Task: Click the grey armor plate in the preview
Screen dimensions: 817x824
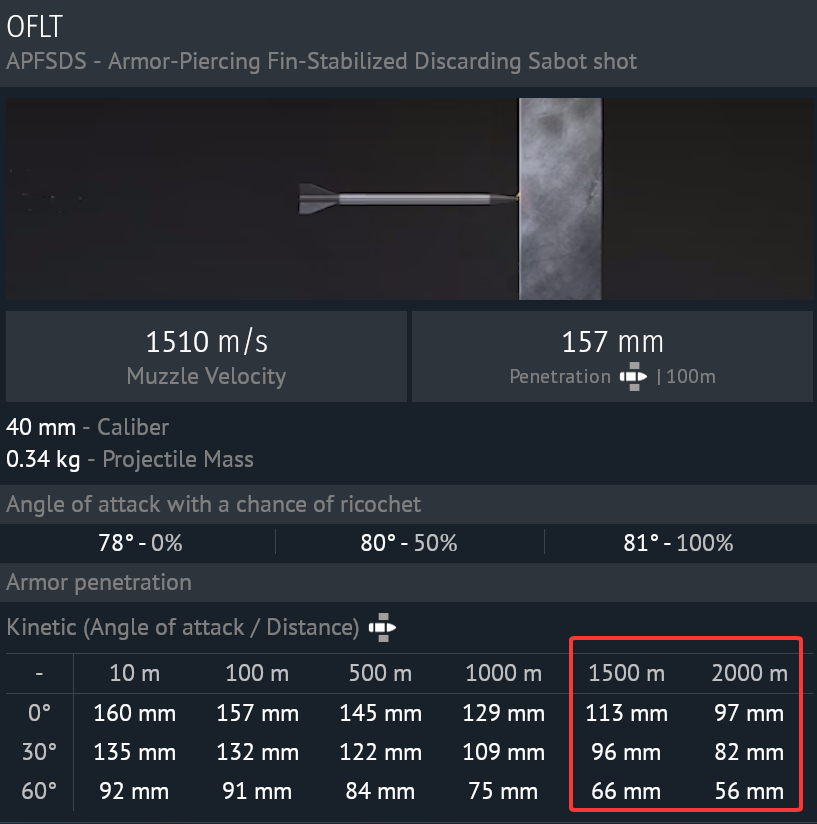Action: click(x=560, y=198)
